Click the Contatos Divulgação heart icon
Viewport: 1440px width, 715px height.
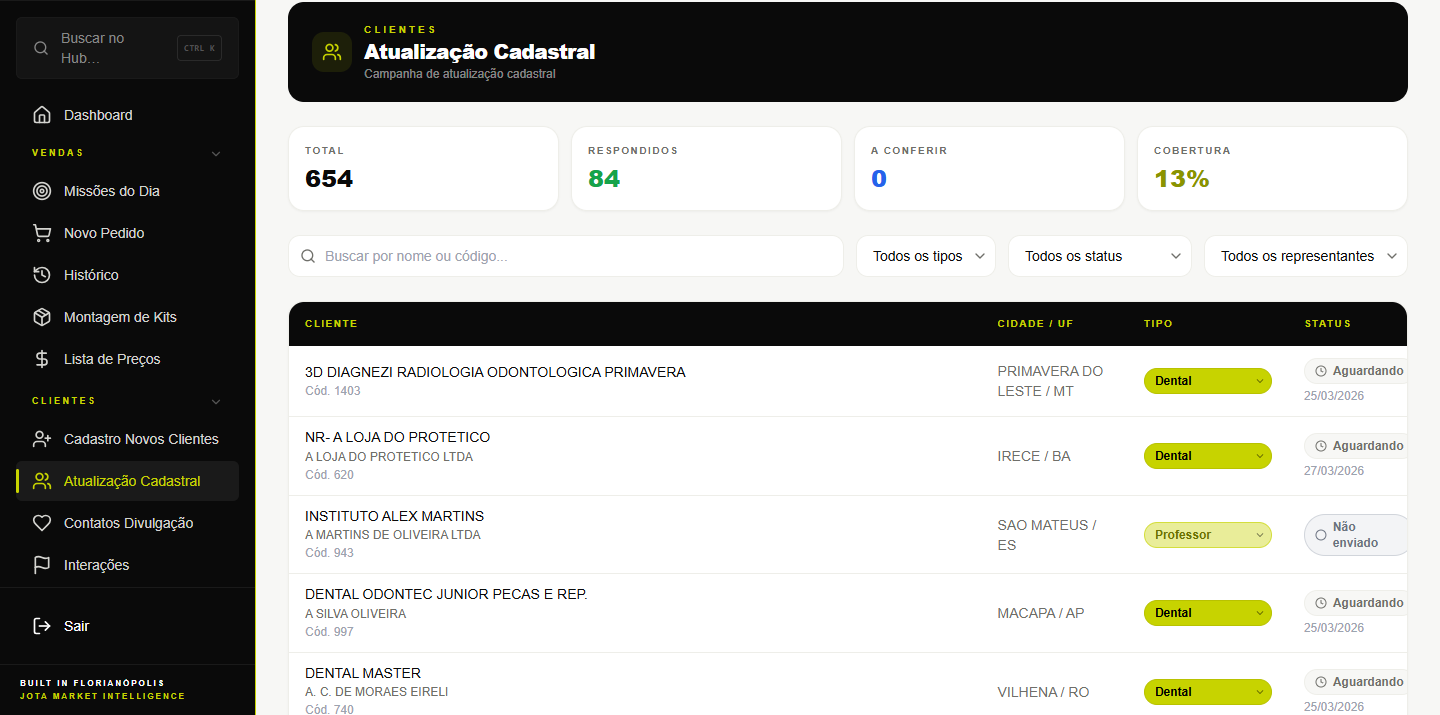(x=42, y=523)
